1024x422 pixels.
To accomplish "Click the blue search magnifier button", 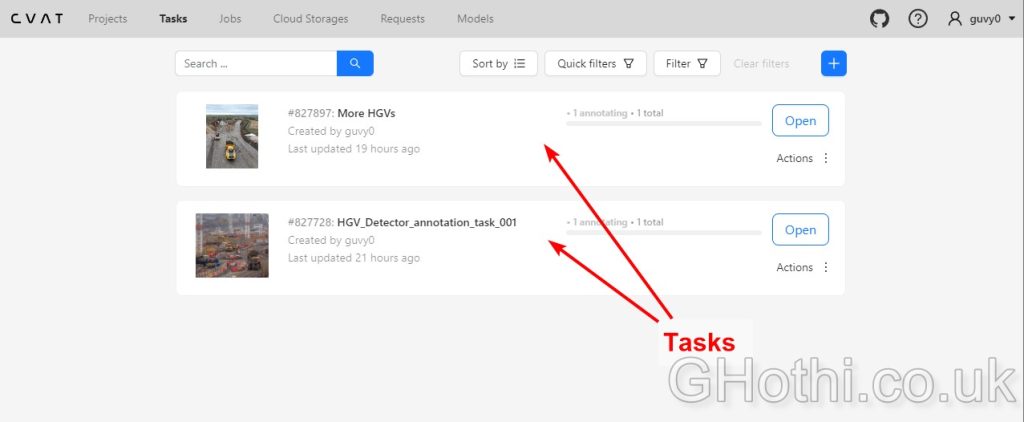I will [x=355, y=64].
